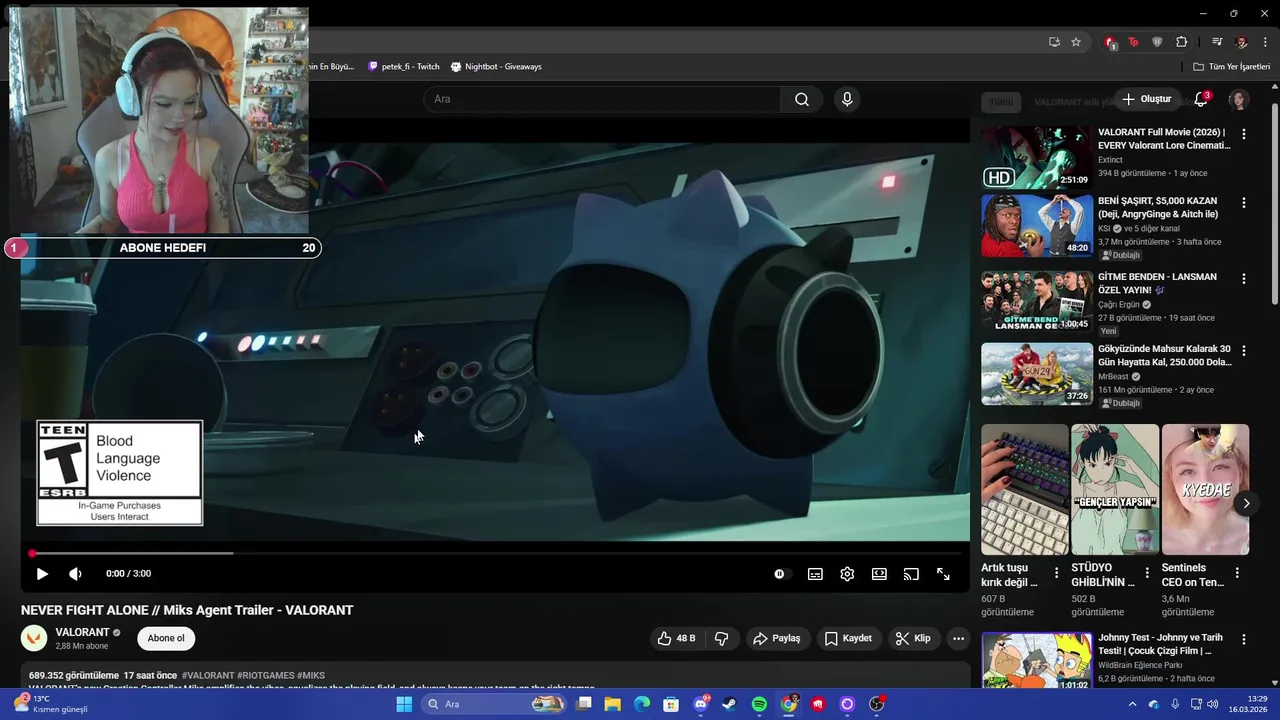Open File Explorer from the taskbar
This screenshot has width=1280, height=720.
pyautogui.click(x=612, y=704)
